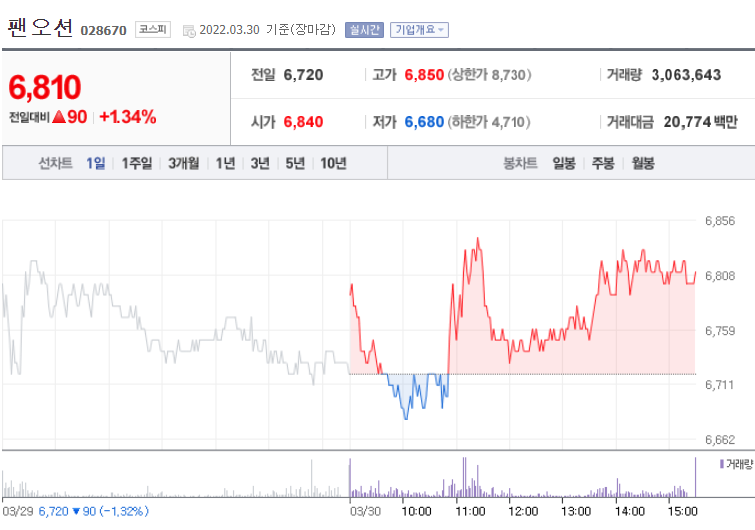The image size is (755, 530).
Task: Switch to the 주봉 candle chart
Action: click(603, 163)
